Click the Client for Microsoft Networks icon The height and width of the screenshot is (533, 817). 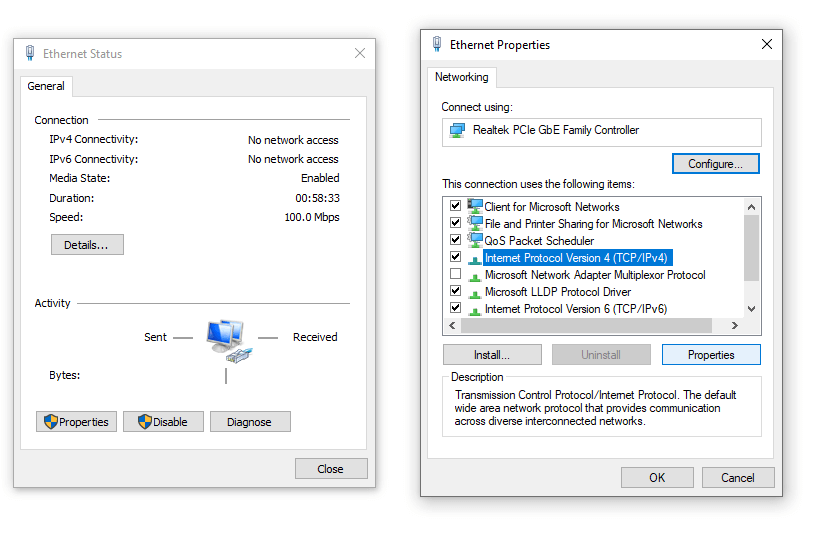[475, 206]
